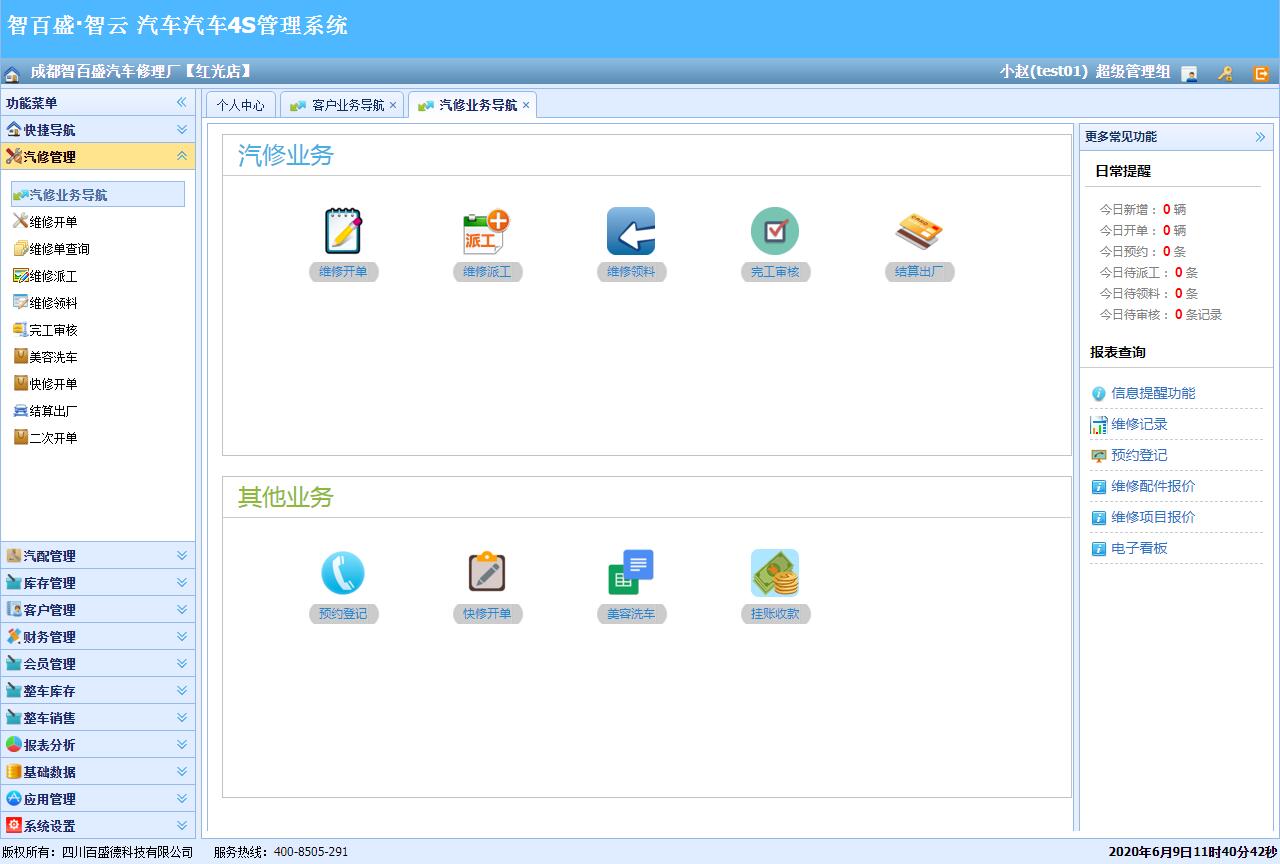Click the 小赵(test01) user name
Image resolution: width=1280 pixels, height=864 pixels.
(1043, 72)
